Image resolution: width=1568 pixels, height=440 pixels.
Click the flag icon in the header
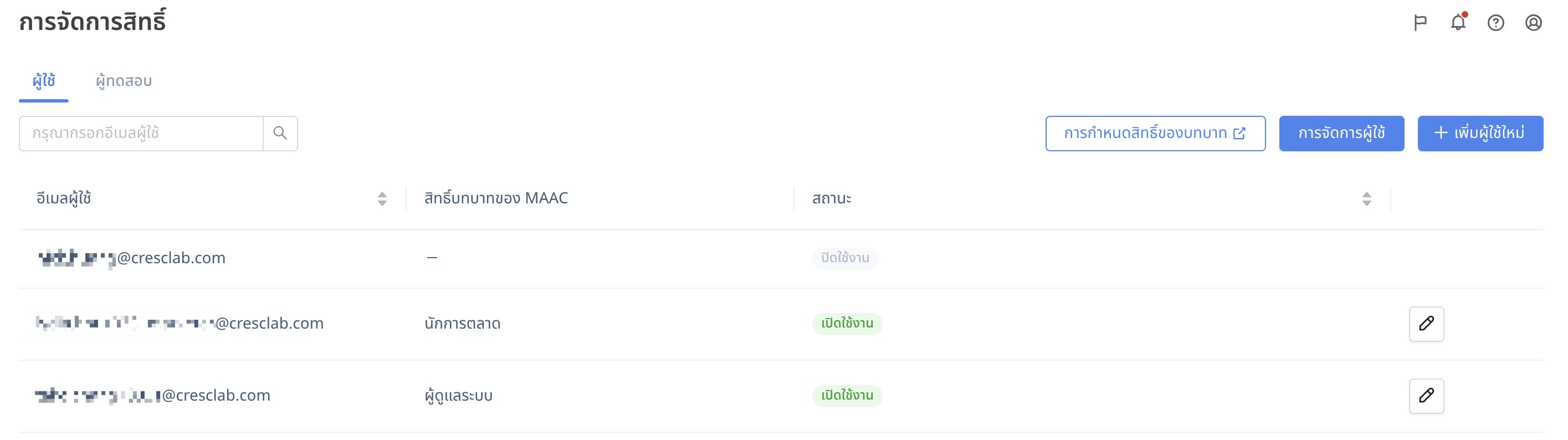click(x=1420, y=23)
